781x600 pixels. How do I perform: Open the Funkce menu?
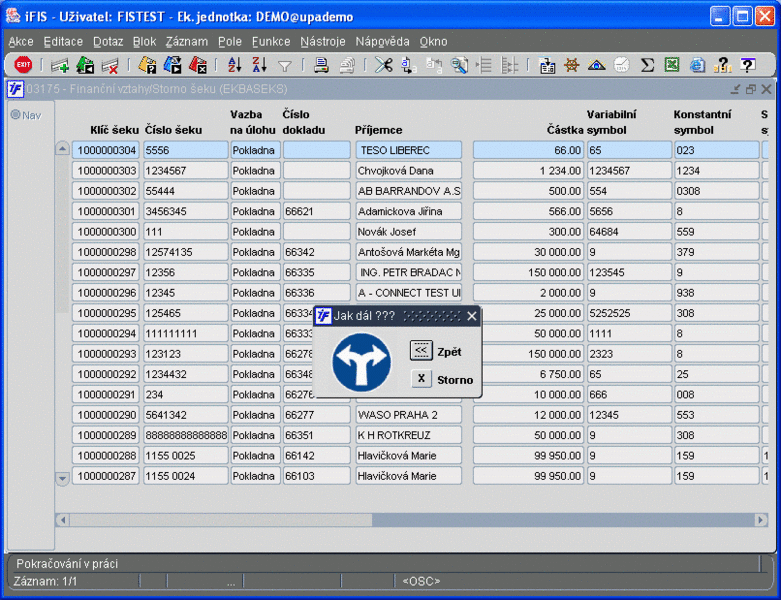(x=271, y=42)
